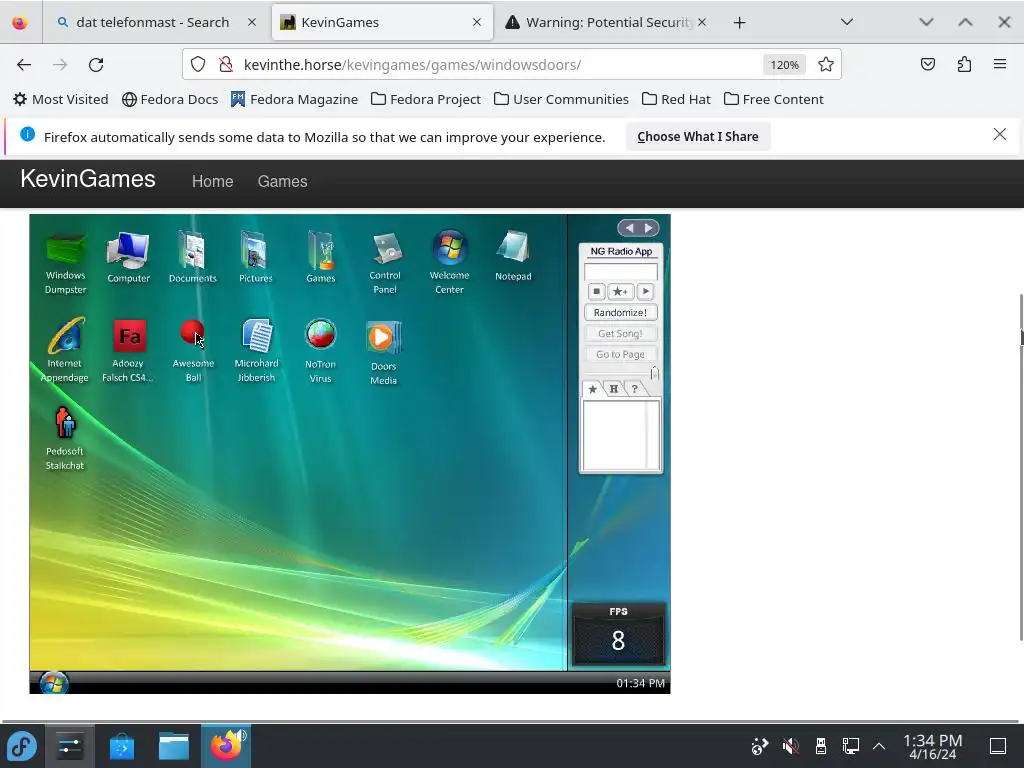The image size is (1024, 768).
Task: Go to Home in KevinGames navbar
Action: click(x=212, y=182)
